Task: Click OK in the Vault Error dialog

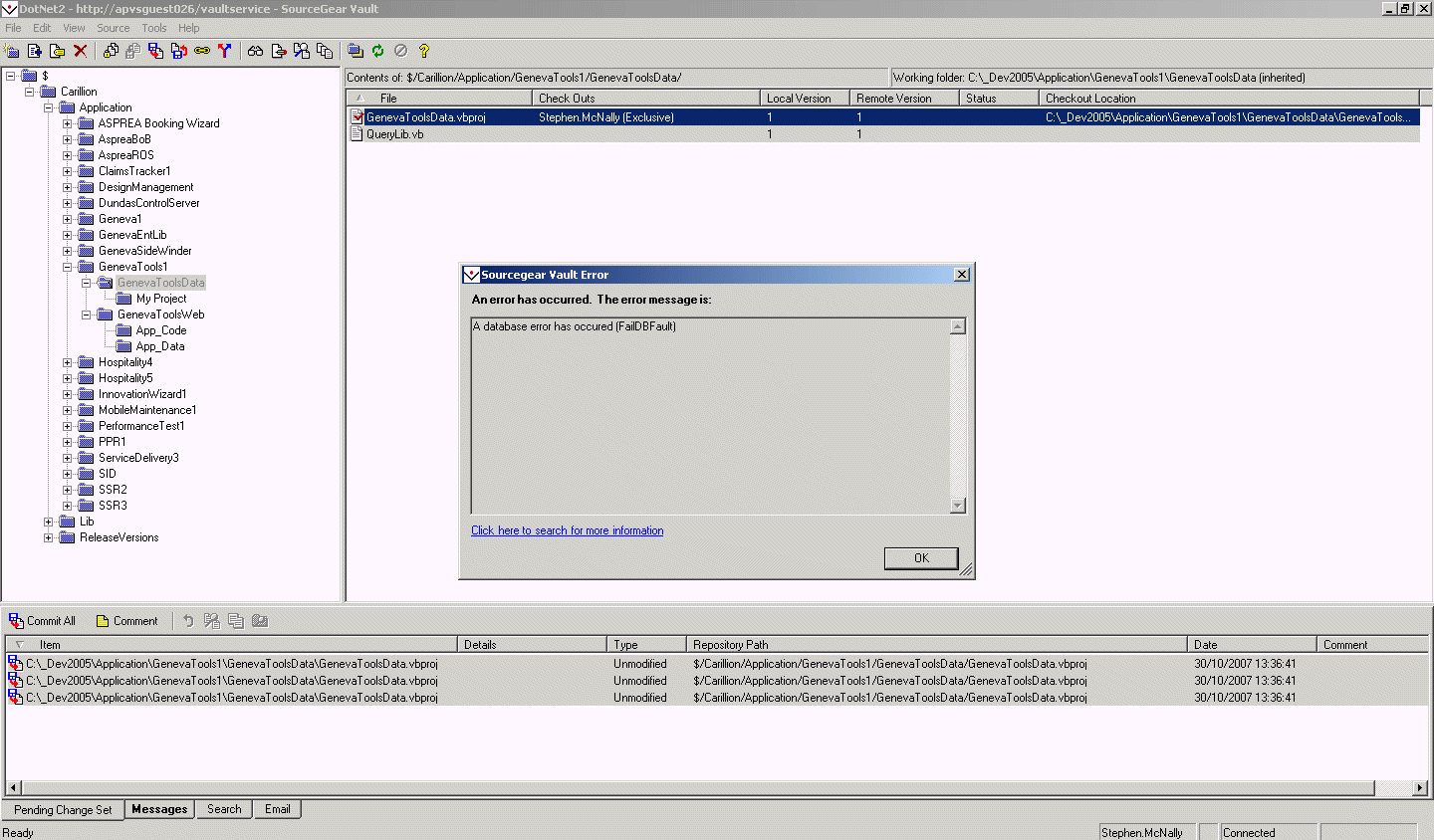Action: [x=921, y=558]
